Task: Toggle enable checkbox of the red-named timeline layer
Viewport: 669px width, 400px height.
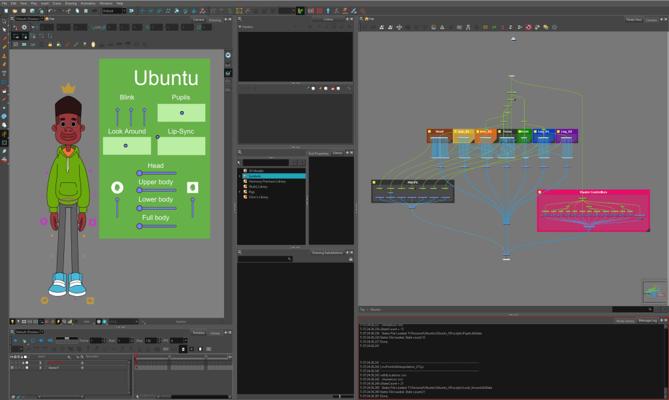Action: point(27,362)
